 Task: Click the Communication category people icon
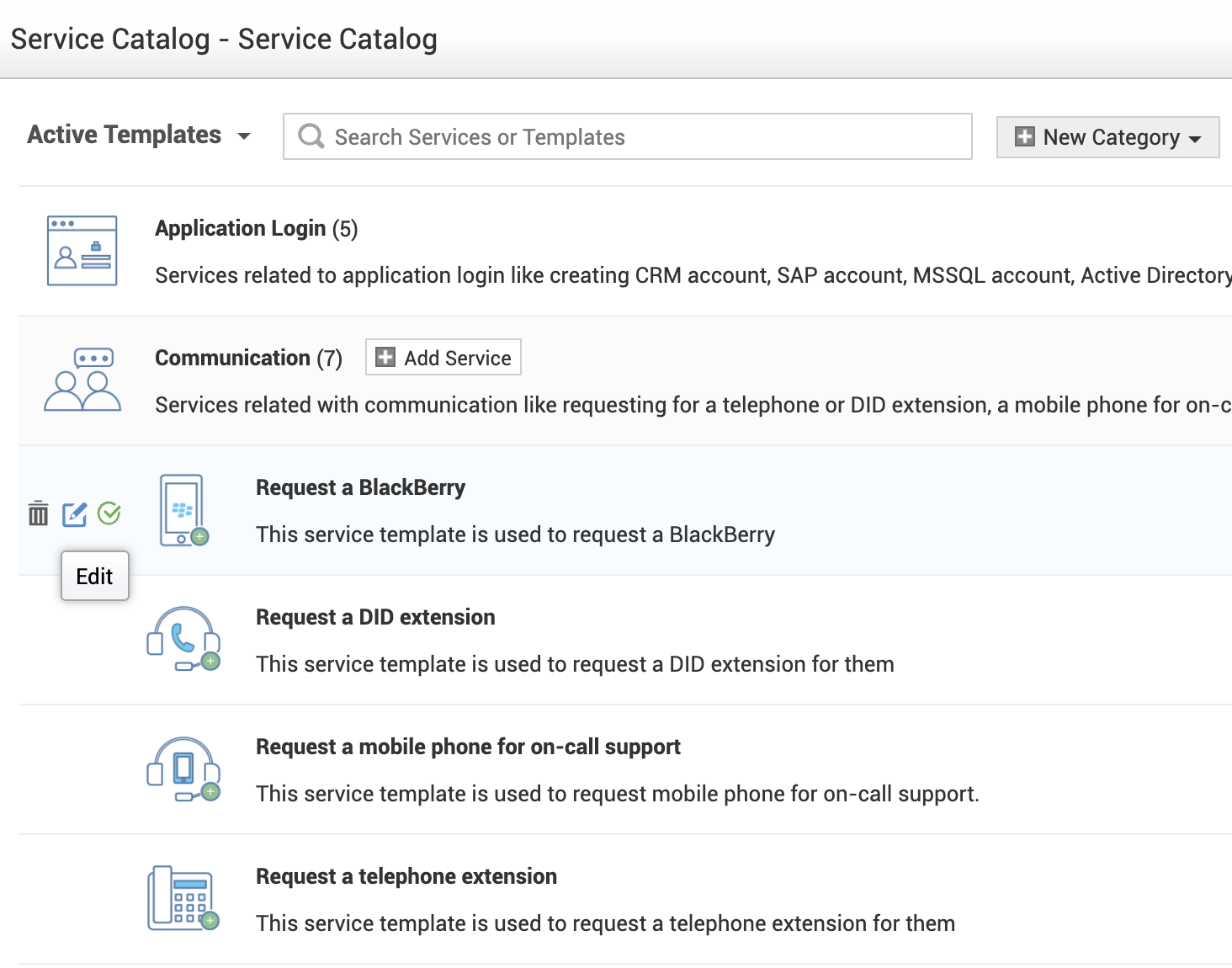point(82,380)
